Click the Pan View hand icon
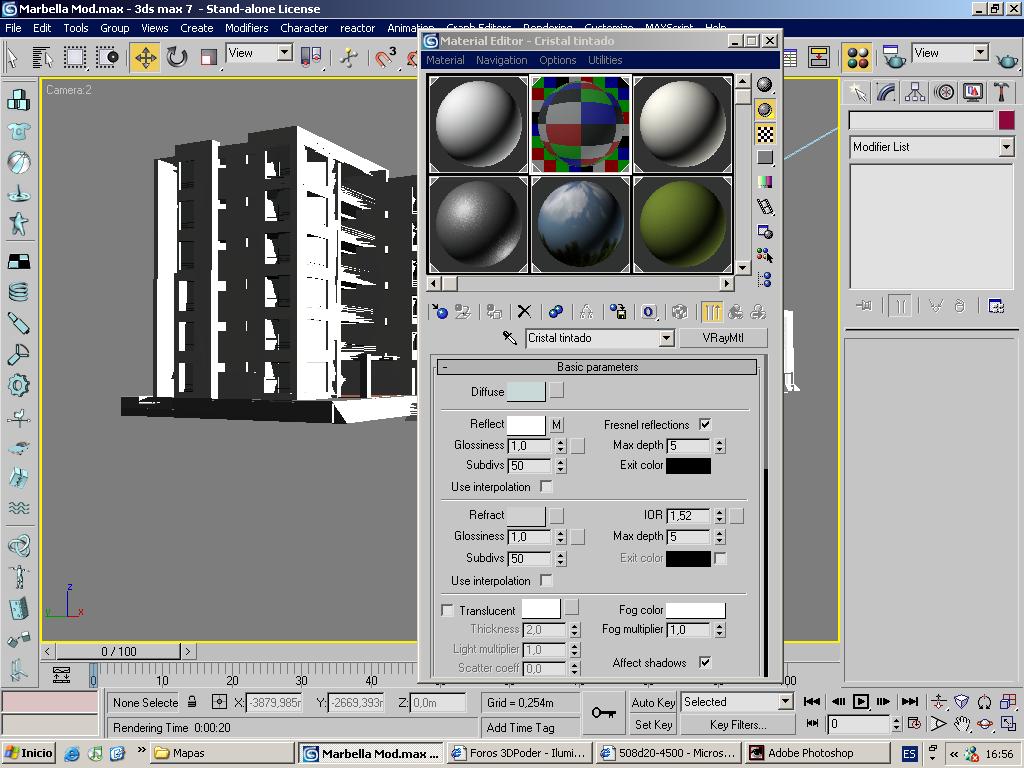The height and width of the screenshot is (768, 1024). click(961, 723)
